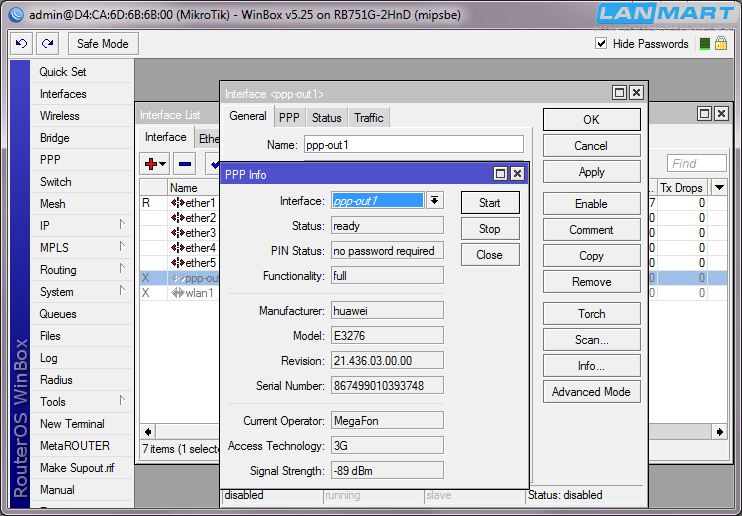This screenshot has height=516, width=742.
Task: Open the Bridge menu
Action: point(54,138)
